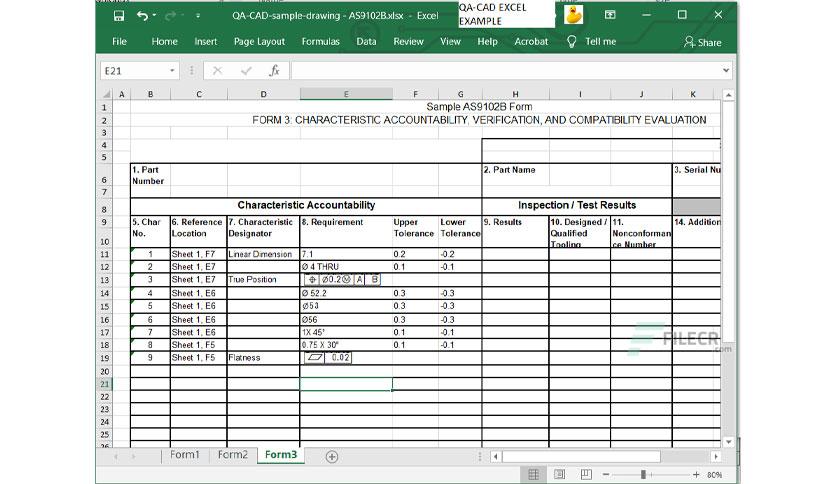Select column H header

(x=515, y=94)
